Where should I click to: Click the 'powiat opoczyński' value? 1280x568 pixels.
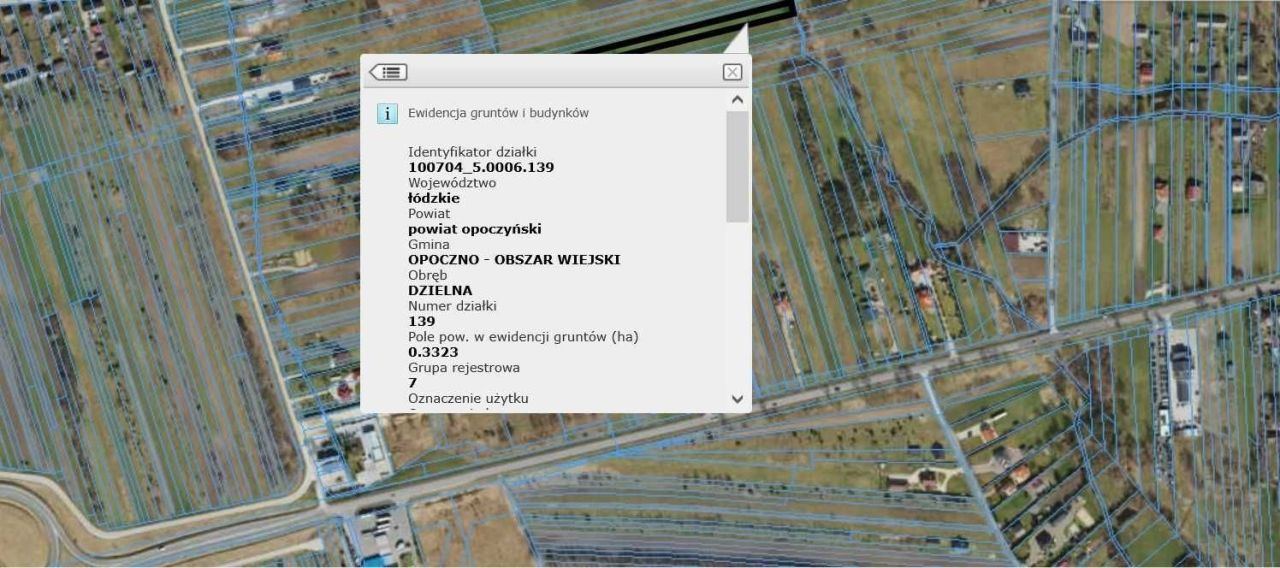(x=474, y=229)
